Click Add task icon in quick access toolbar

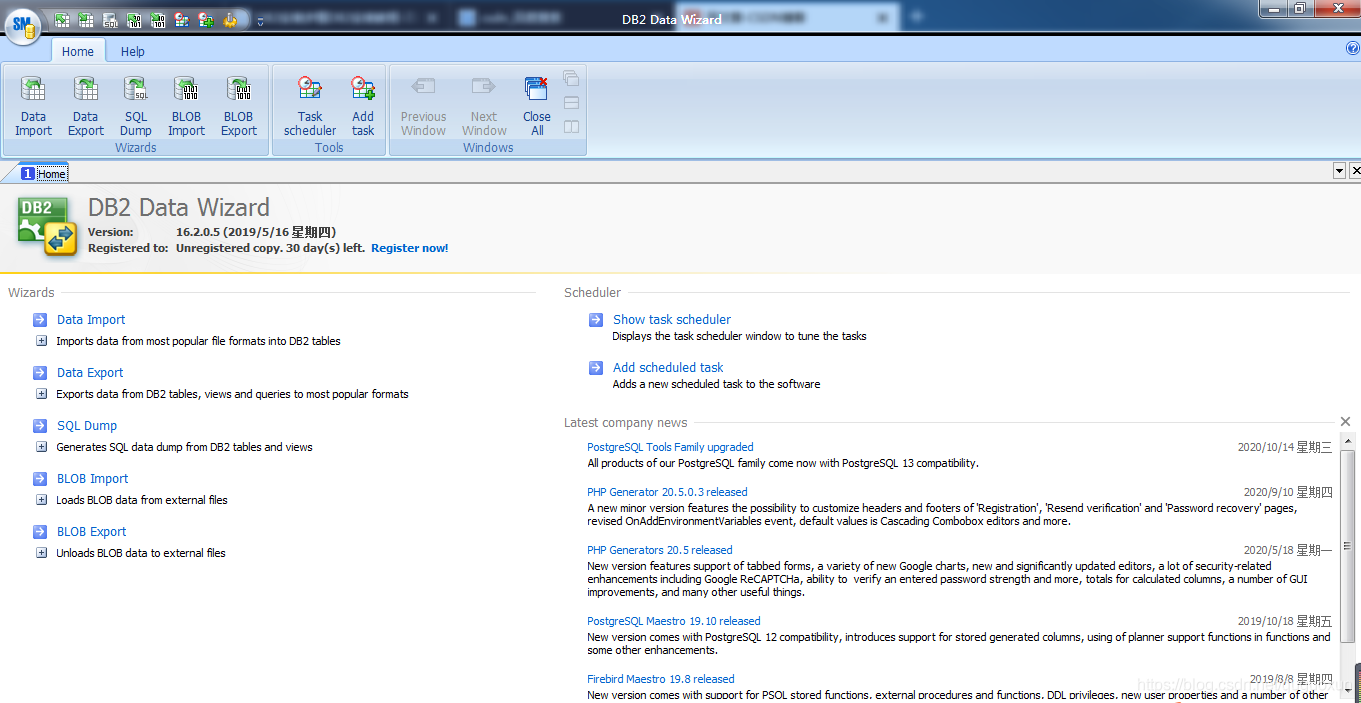206,19
